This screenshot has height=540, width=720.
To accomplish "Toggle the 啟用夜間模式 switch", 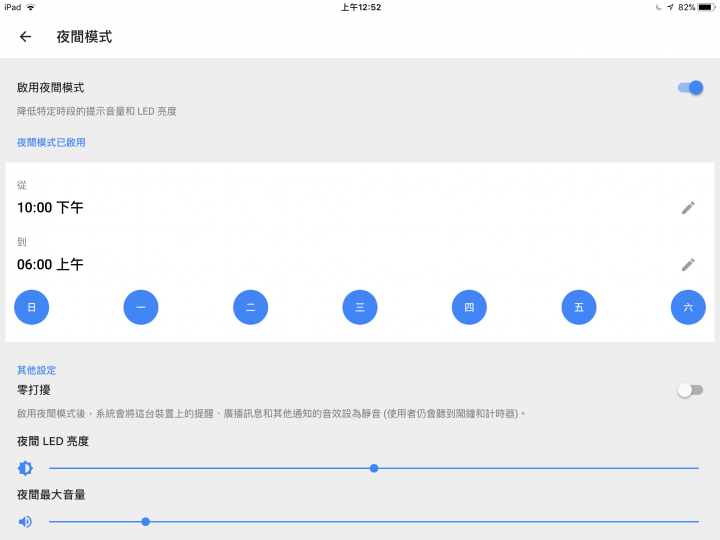I will pos(690,88).
